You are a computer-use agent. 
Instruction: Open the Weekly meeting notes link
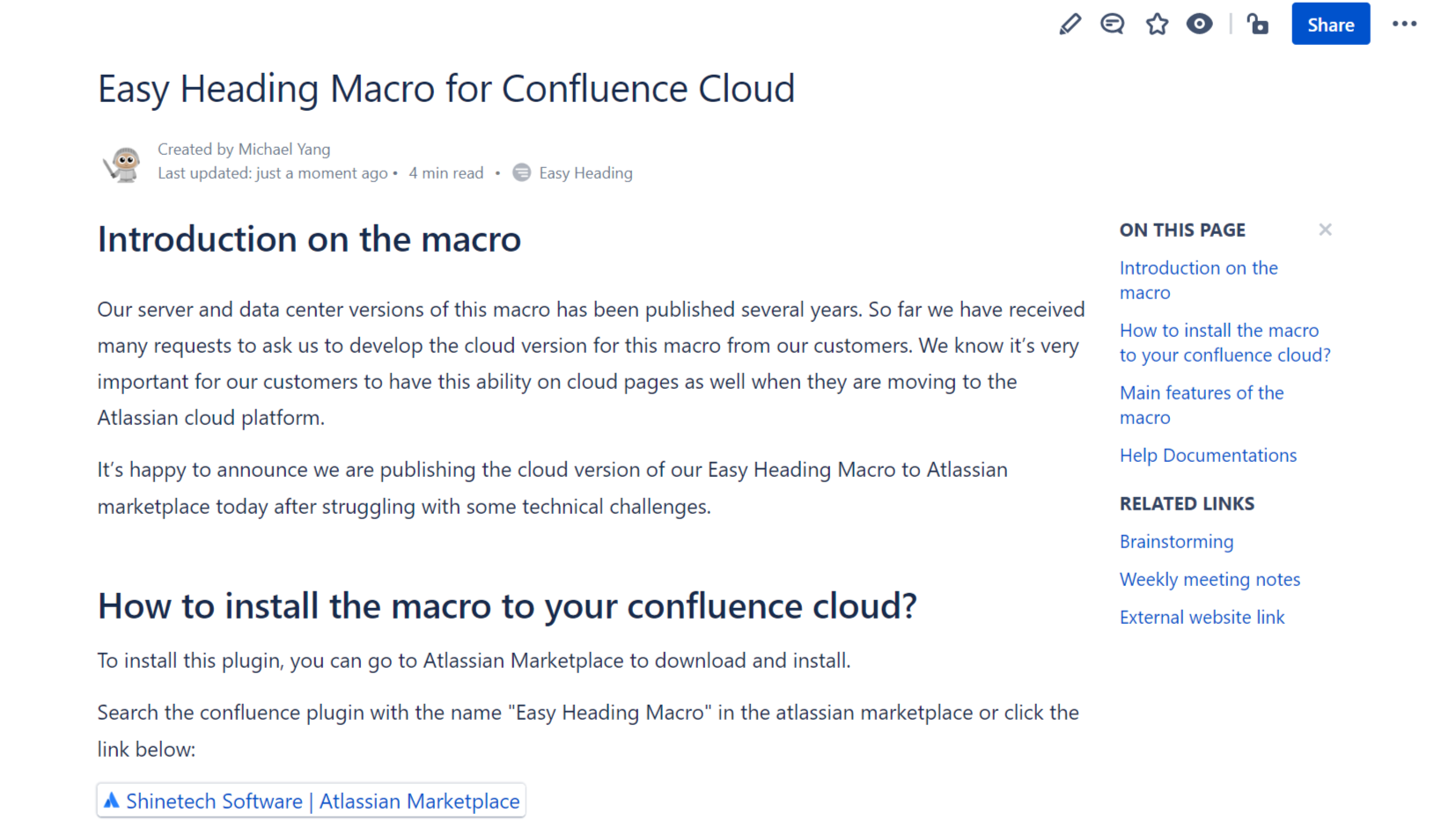(x=1210, y=579)
